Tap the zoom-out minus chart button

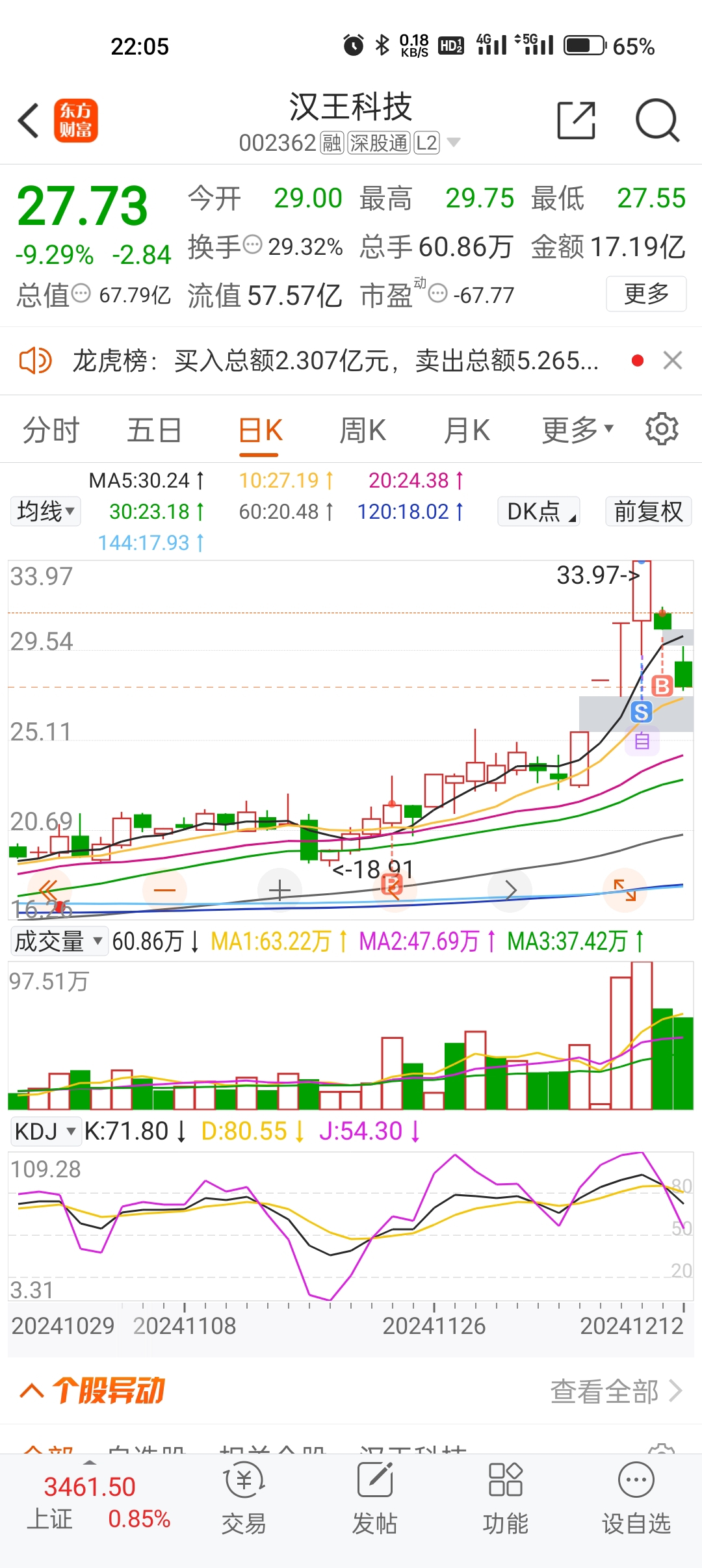tap(164, 890)
